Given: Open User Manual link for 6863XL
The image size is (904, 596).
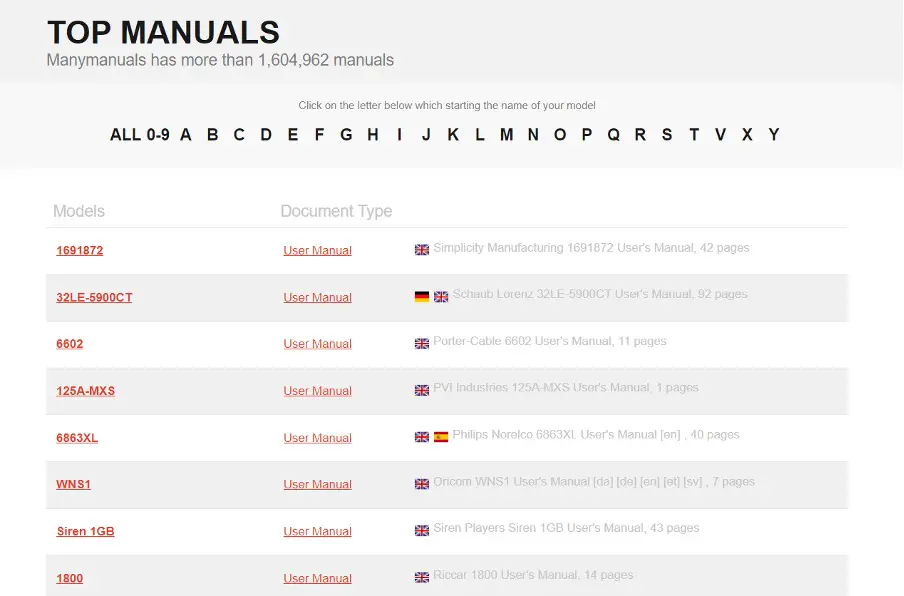Looking at the screenshot, I should (318, 438).
